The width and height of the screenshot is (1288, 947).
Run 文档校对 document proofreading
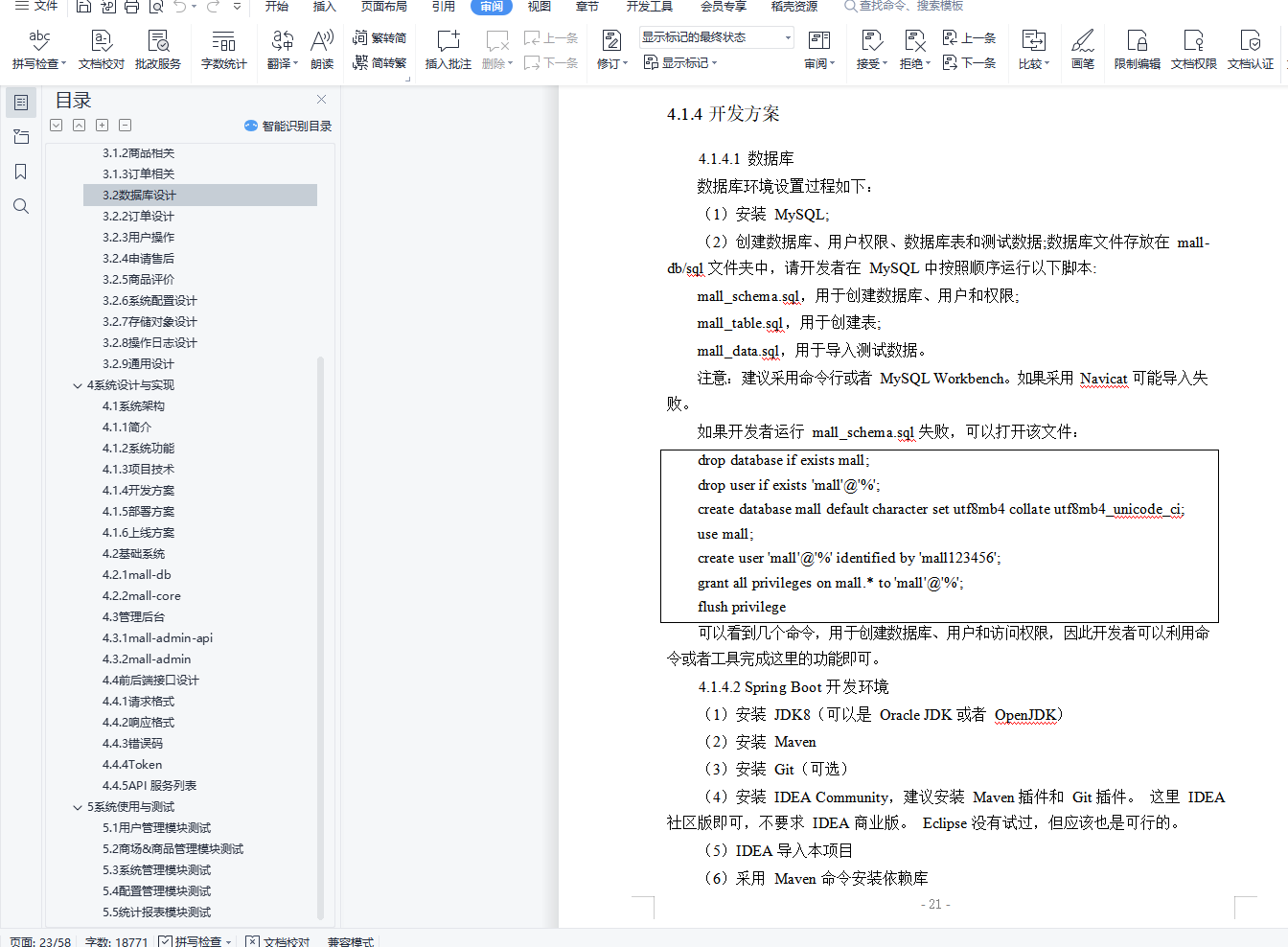[102, 50]
